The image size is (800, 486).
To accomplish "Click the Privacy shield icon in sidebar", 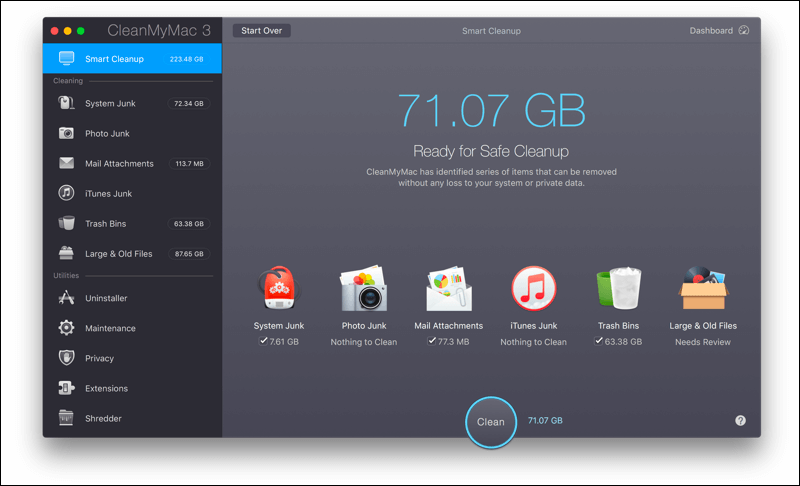I will (x=66, y=358).
